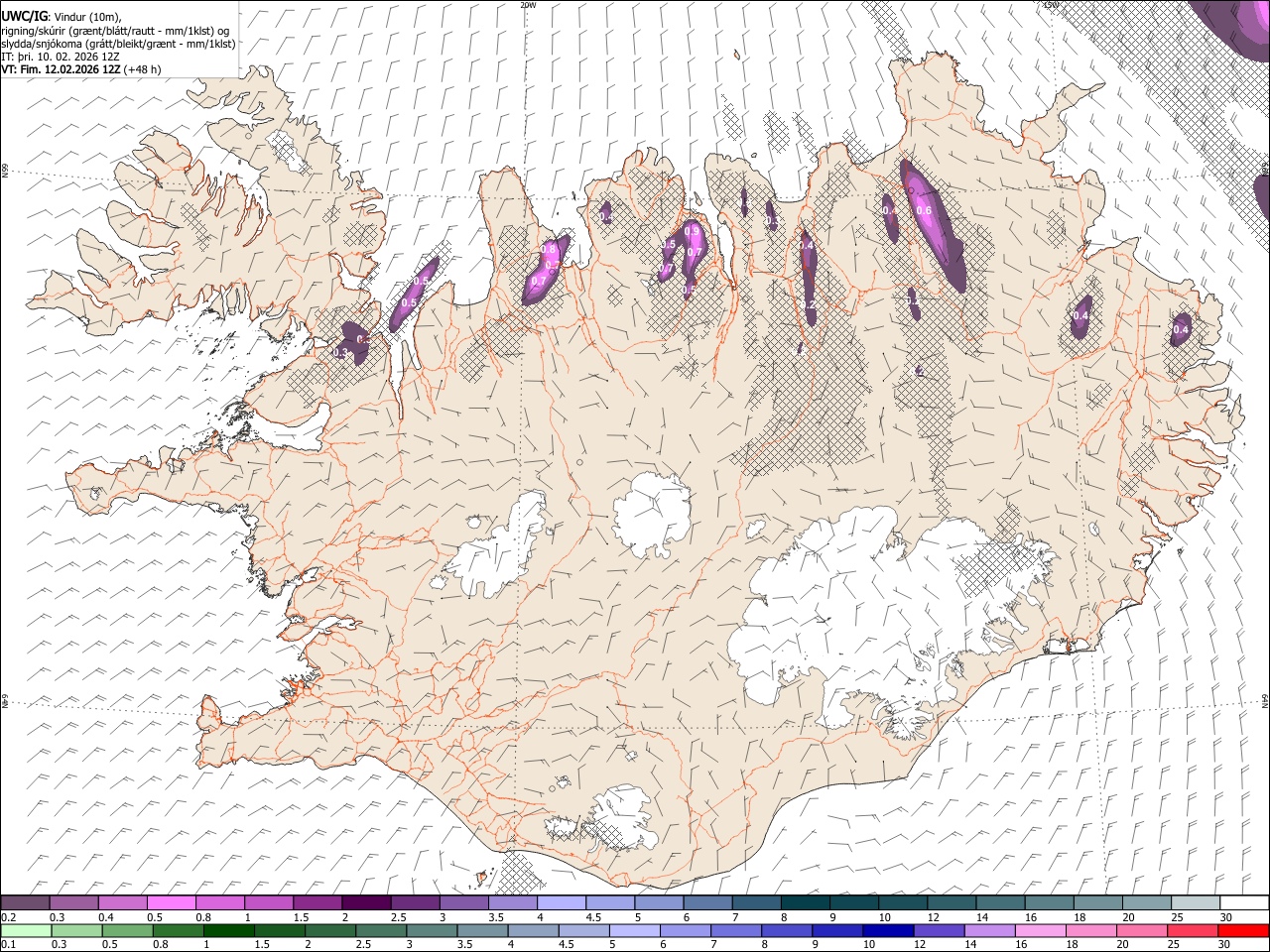The image size is (1270, 952).
Task: Select the pale grey 25–30 swatch in the upper legend row
Action: [1195, 903]
